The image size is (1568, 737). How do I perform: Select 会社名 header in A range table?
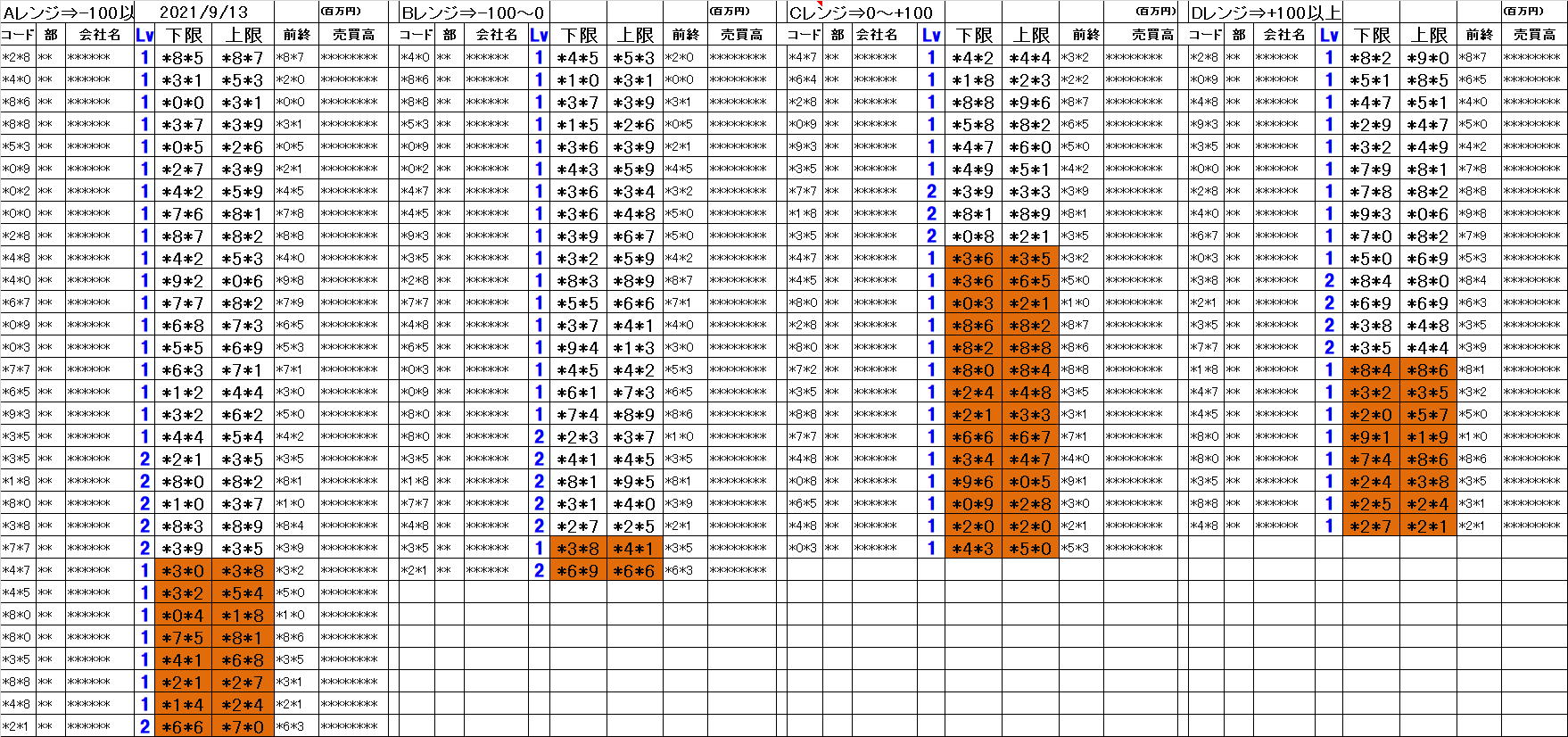pos(99,35)
